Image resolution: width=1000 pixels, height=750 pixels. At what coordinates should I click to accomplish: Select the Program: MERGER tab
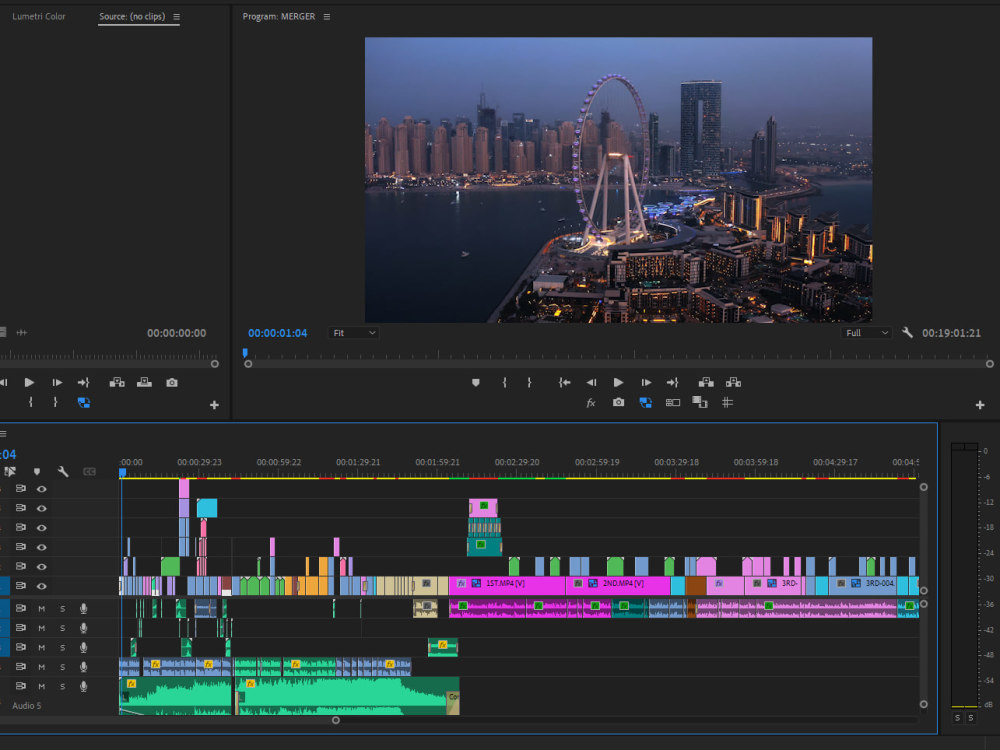(x=279, y=17)
